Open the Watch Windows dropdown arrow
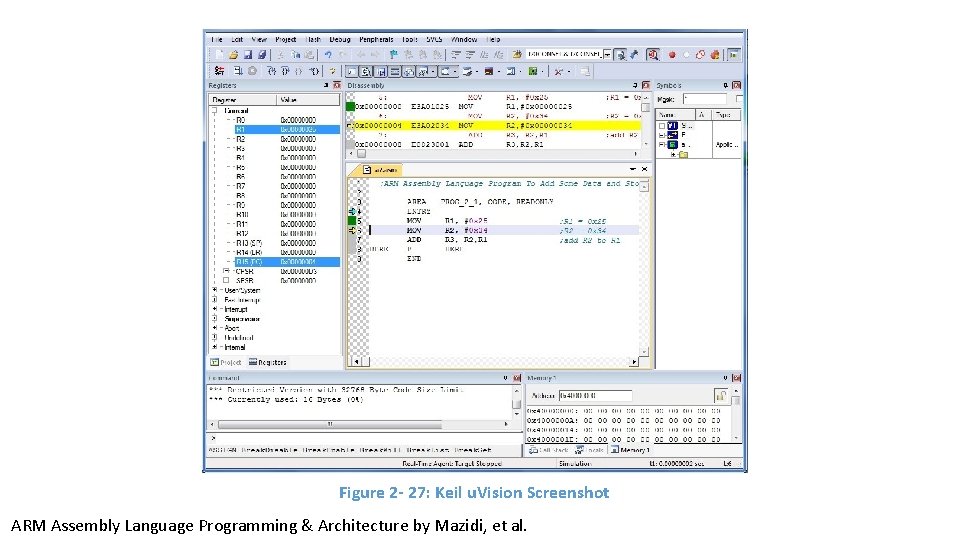The height and width of the screenshot is (540, 960). 433,71
